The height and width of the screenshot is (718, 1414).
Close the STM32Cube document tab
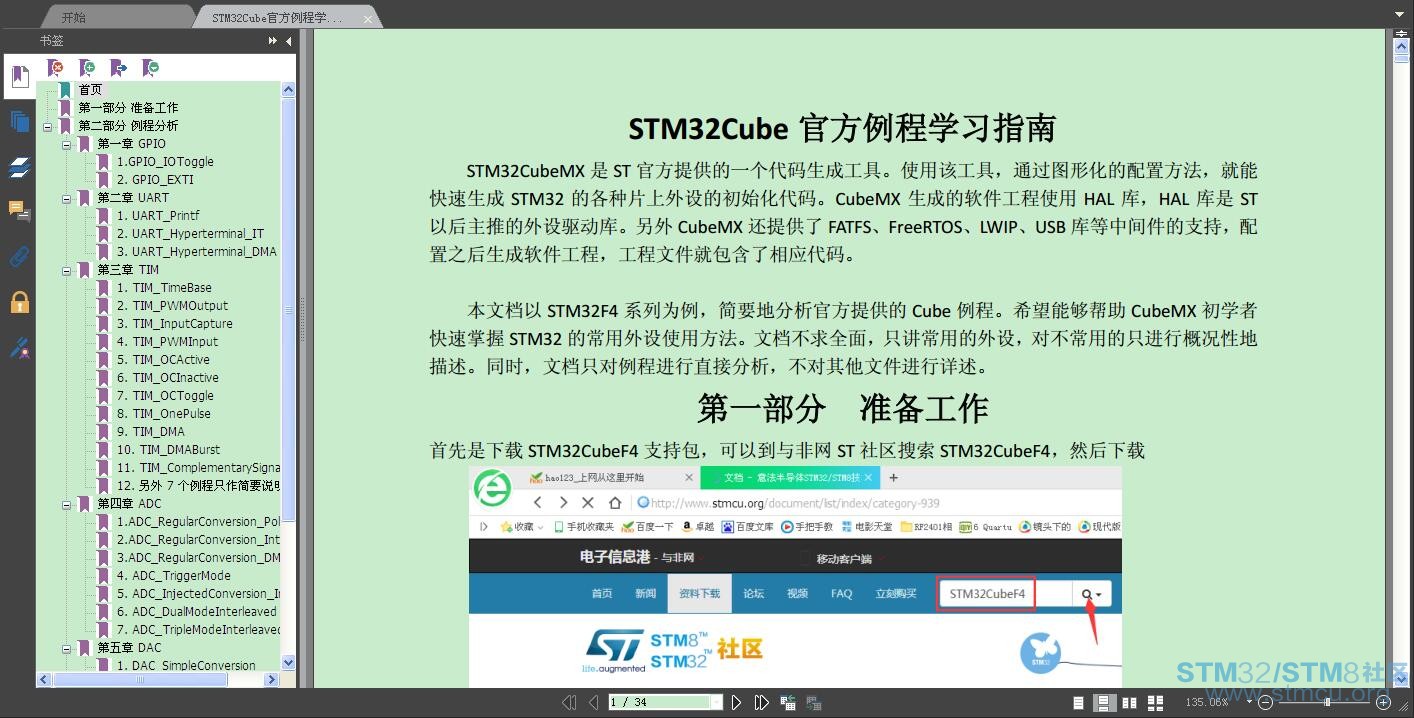pyautogui.click(x=368, y=19)
